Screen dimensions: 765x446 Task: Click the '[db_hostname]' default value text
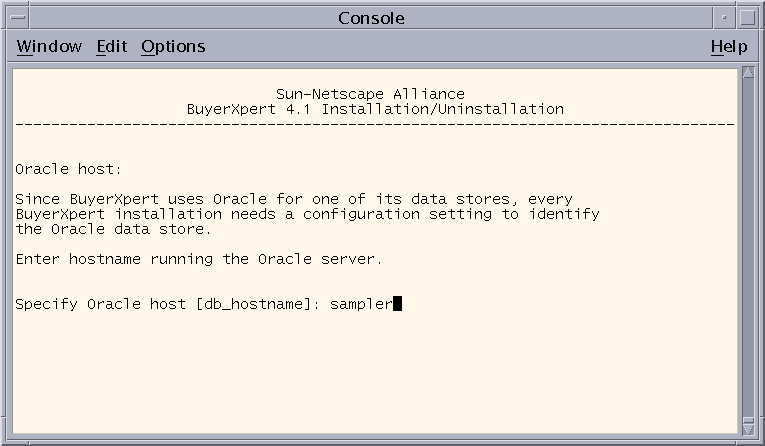pyautogui.click(x=253, y=304)
